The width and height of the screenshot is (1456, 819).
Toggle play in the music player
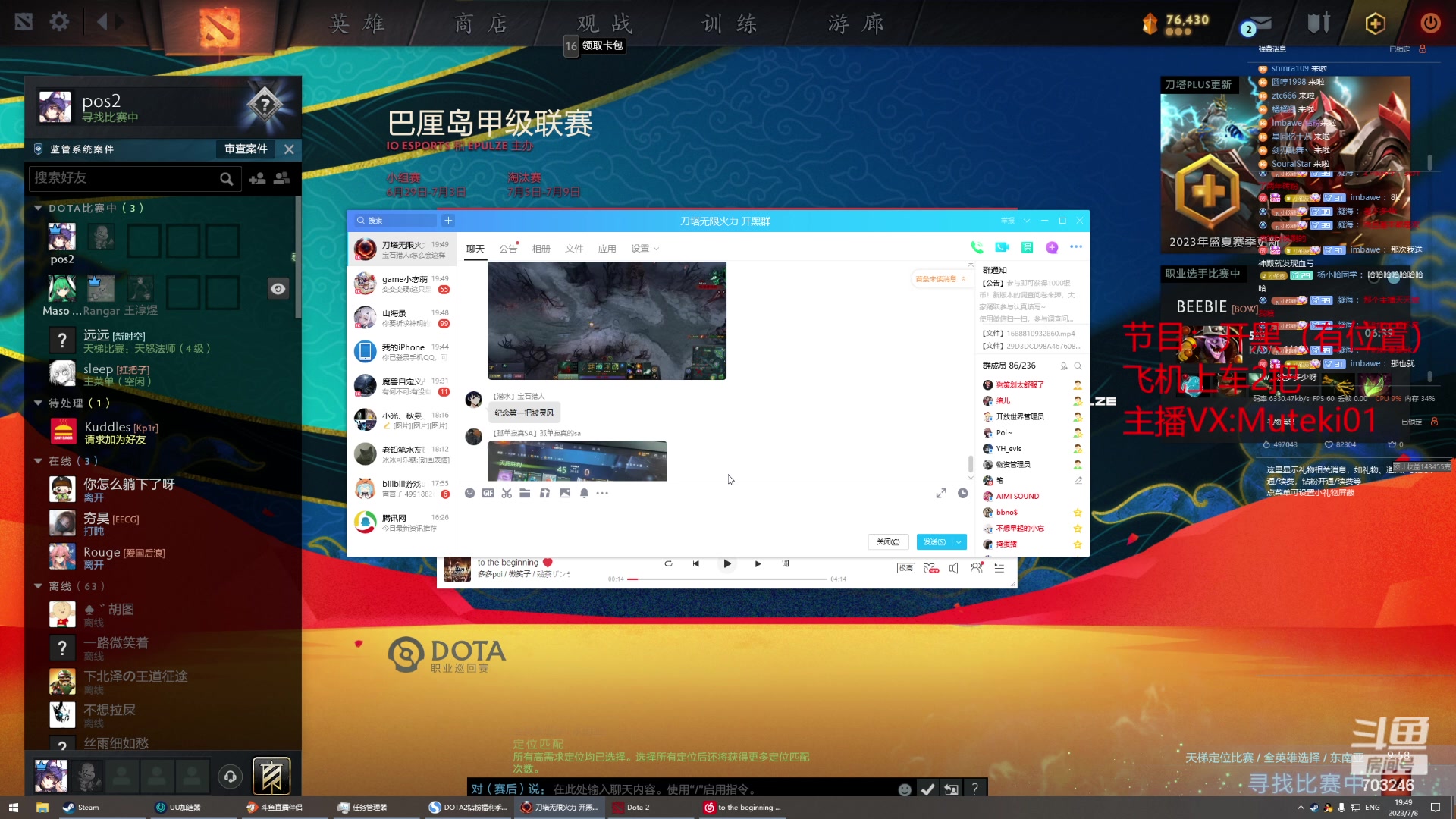click(727, 563)
